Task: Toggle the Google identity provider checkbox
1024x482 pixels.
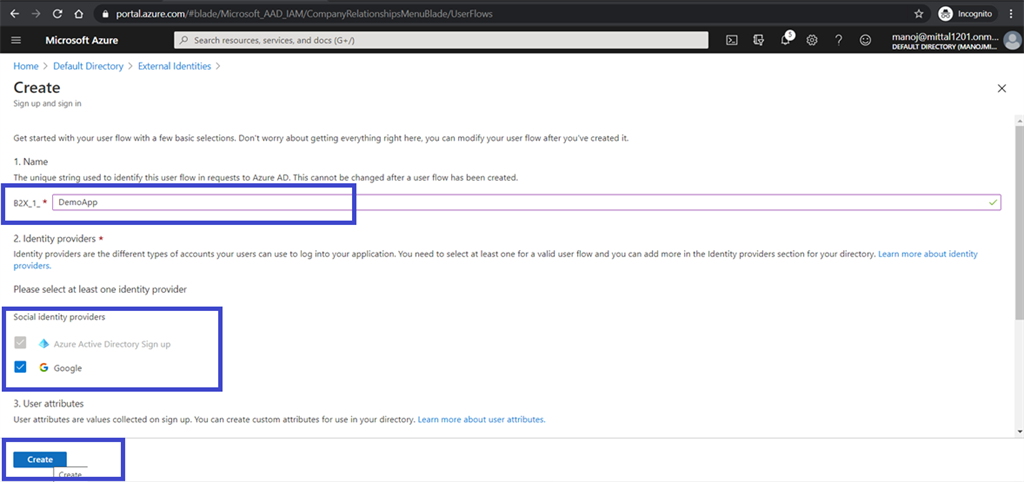Action: point(20,368)
